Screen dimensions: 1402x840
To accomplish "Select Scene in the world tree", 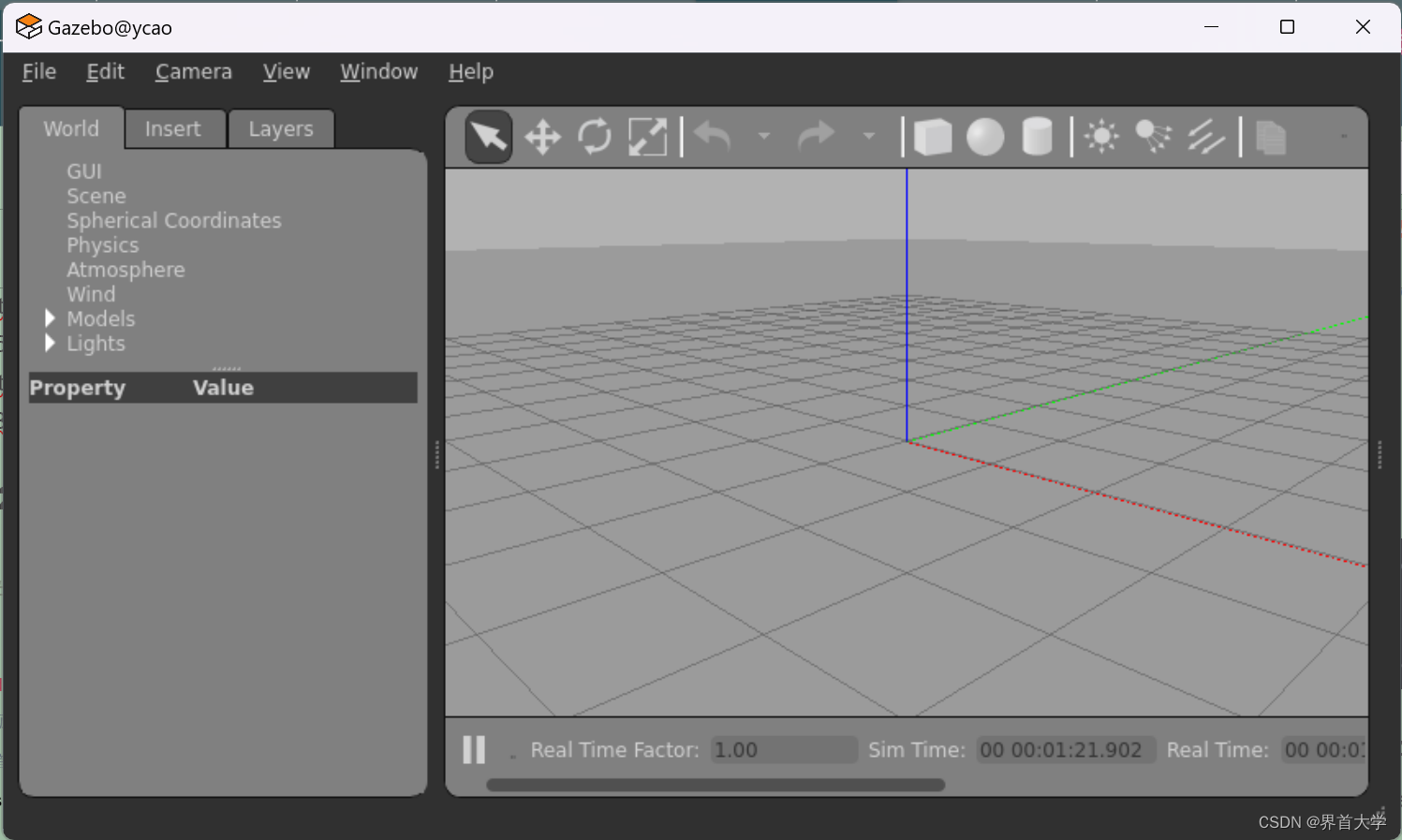I will coord(96,196).
